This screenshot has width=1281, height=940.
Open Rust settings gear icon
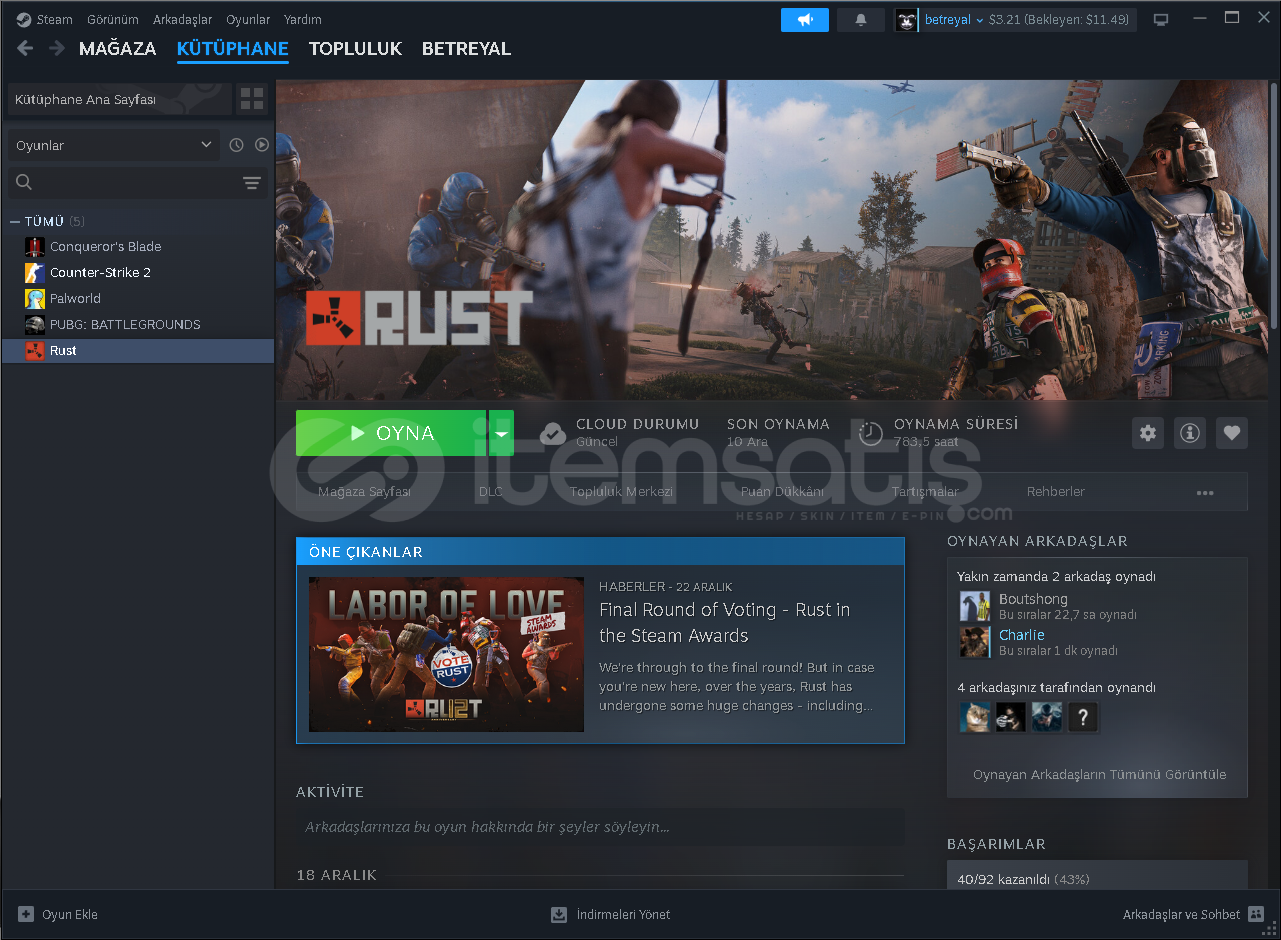[1148, 433]
